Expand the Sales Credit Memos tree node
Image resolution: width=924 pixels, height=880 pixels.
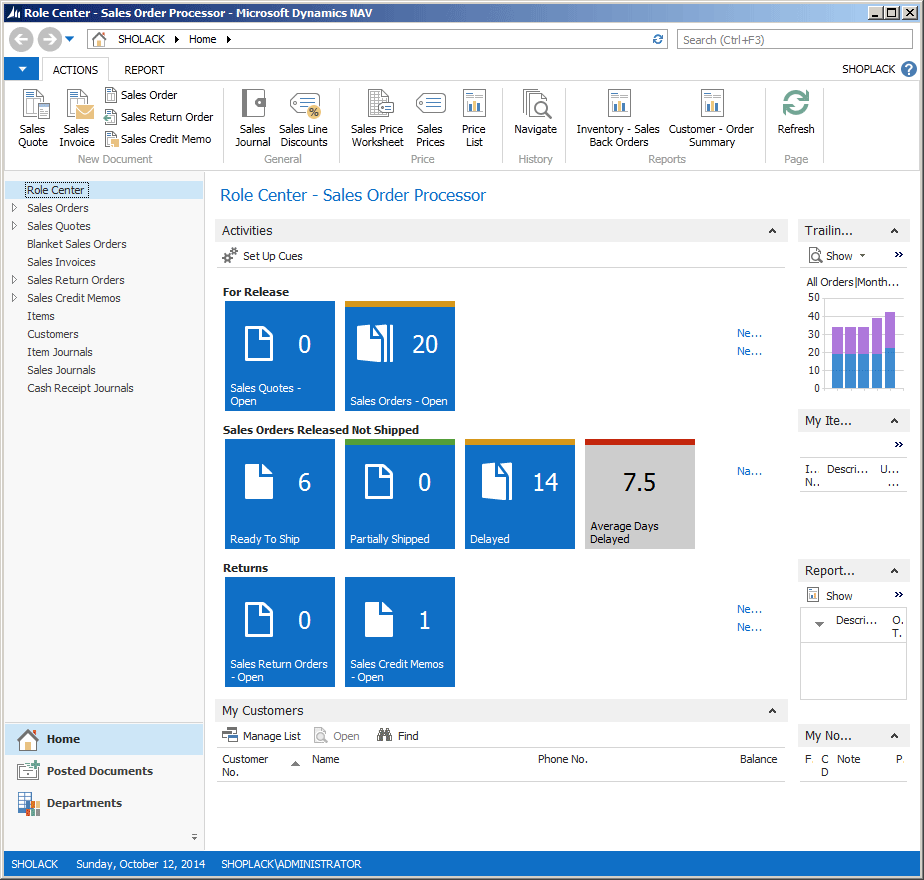(x=15, y=298)
